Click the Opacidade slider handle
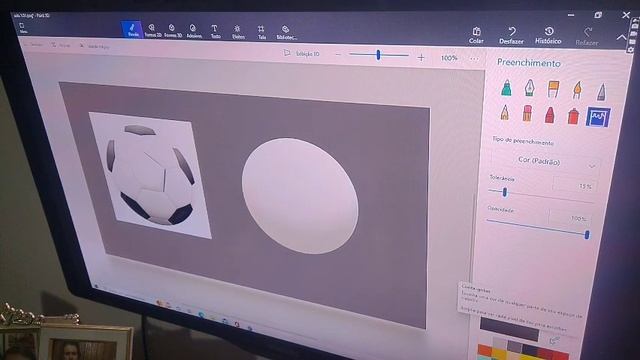The height and width of the screenshot is (360, 640). (x=587, y=235)
